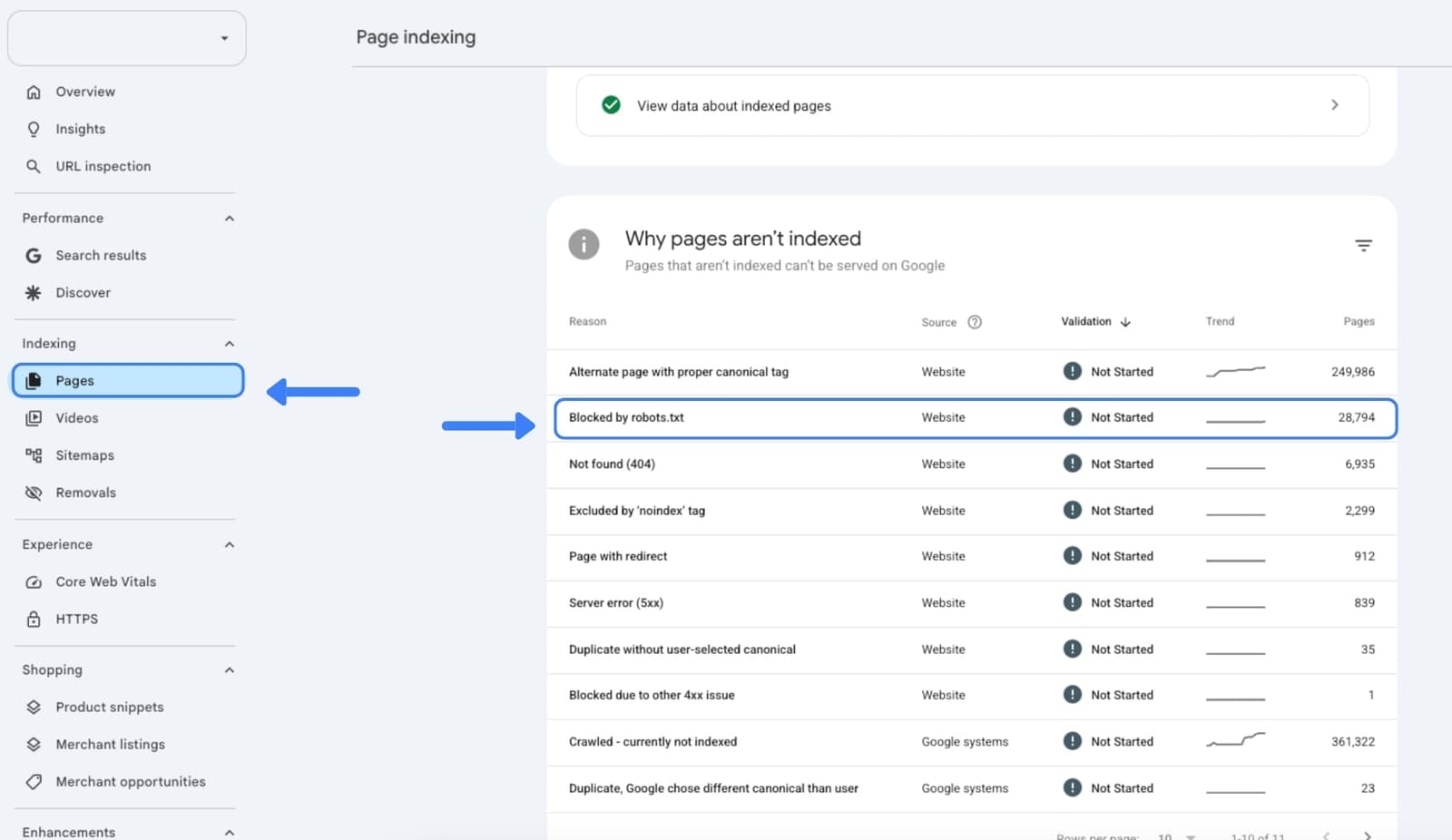
Task: Click the Validation sort arrow icon
Action: pyautogui.click(x=1125, y=322)
